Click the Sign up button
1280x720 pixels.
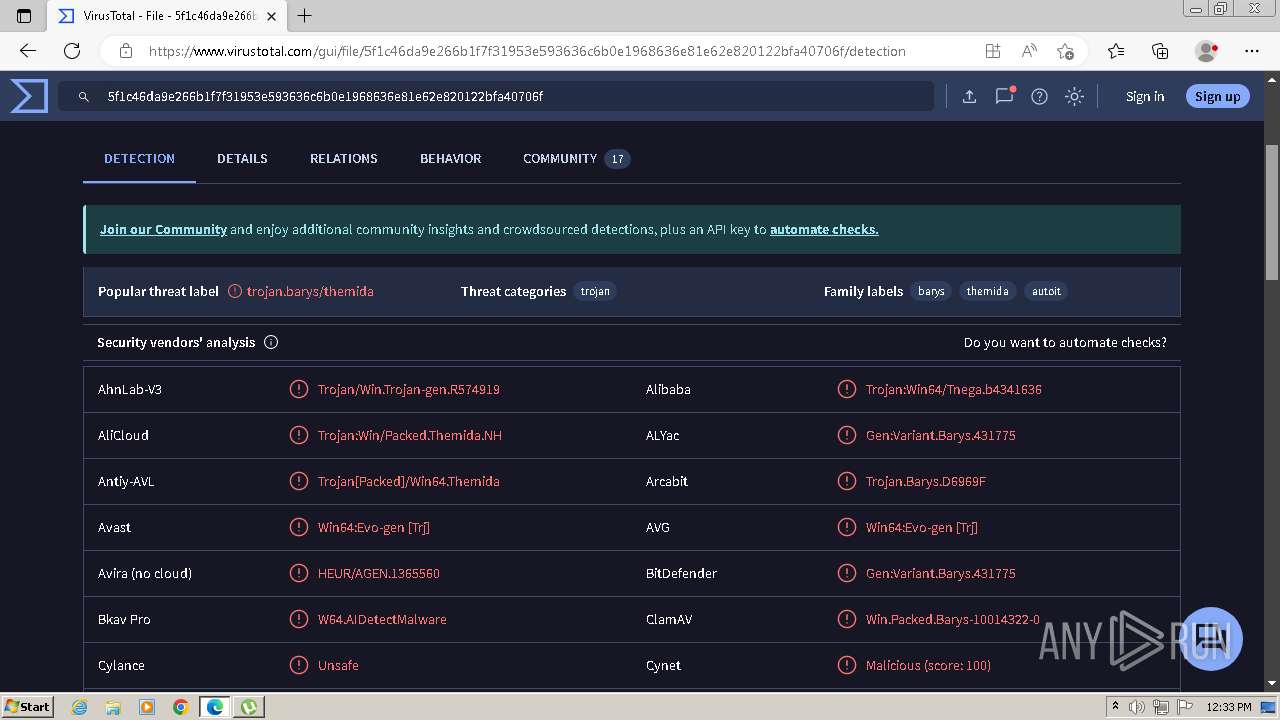point(1217,97)
